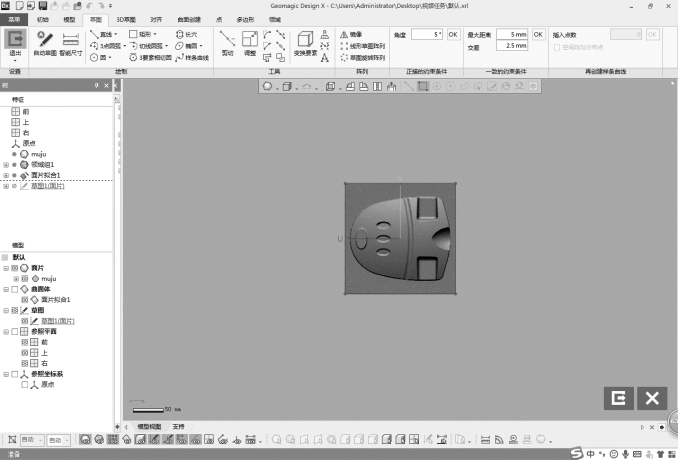Collapse the 面片 group in model tree
Screen dimensions: 678x461
tap(6, 268)
